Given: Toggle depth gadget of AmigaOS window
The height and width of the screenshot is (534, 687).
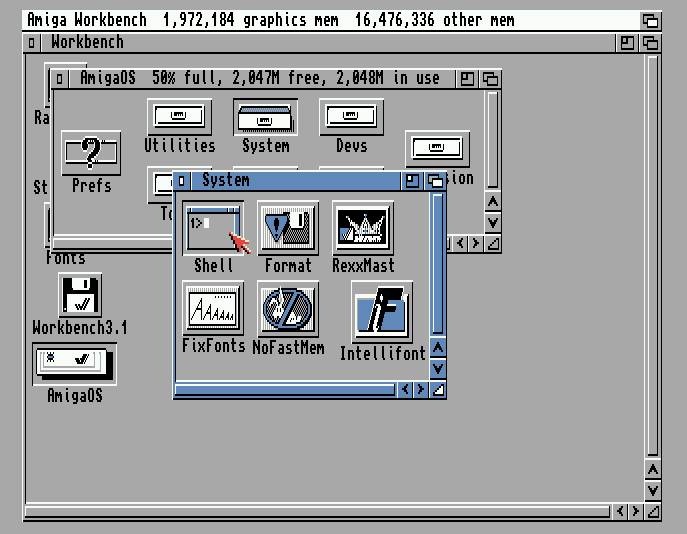Looking at the screenshot, I should point(491,78).
